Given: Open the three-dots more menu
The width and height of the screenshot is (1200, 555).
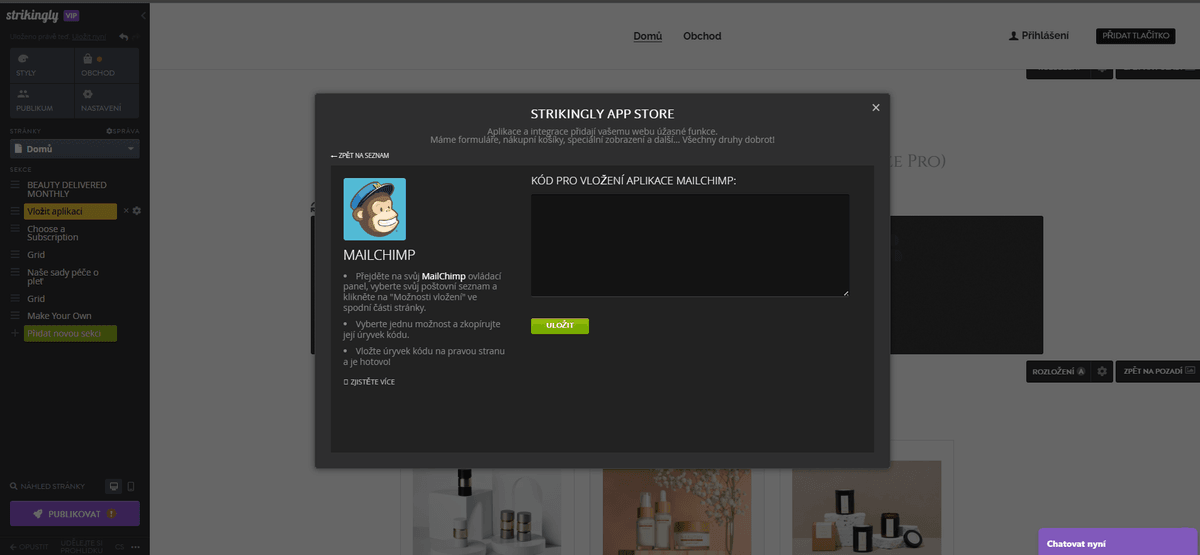Looking at the screenshot, I should click(136, 547).
